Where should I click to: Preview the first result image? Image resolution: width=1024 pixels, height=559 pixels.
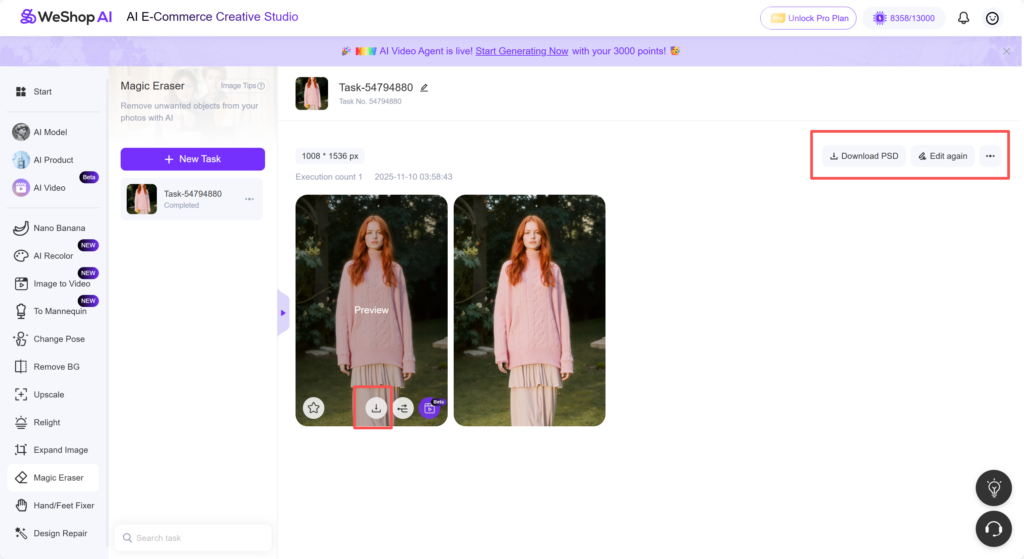(x=371, y=310)
